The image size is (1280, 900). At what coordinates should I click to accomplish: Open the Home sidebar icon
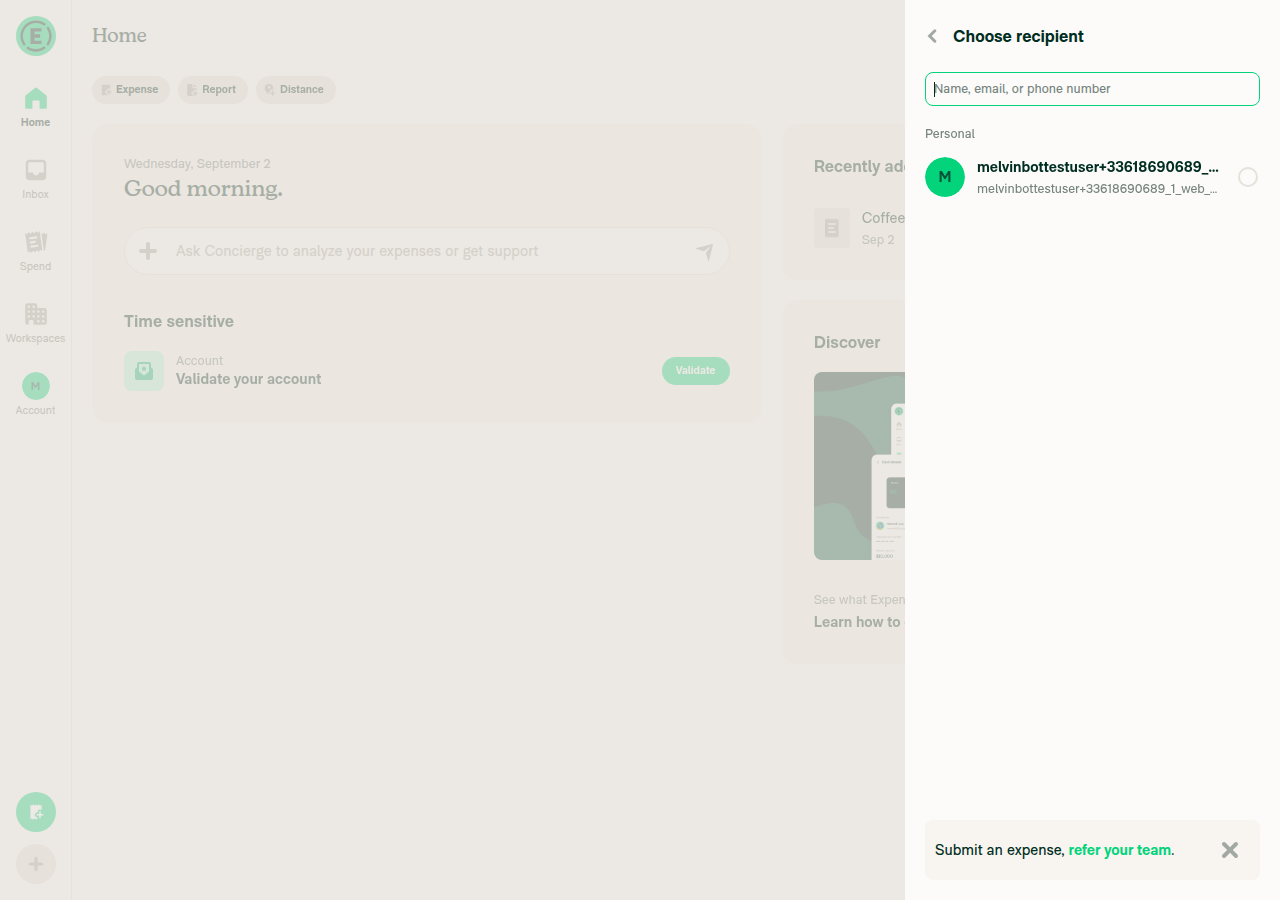point(36,107)
